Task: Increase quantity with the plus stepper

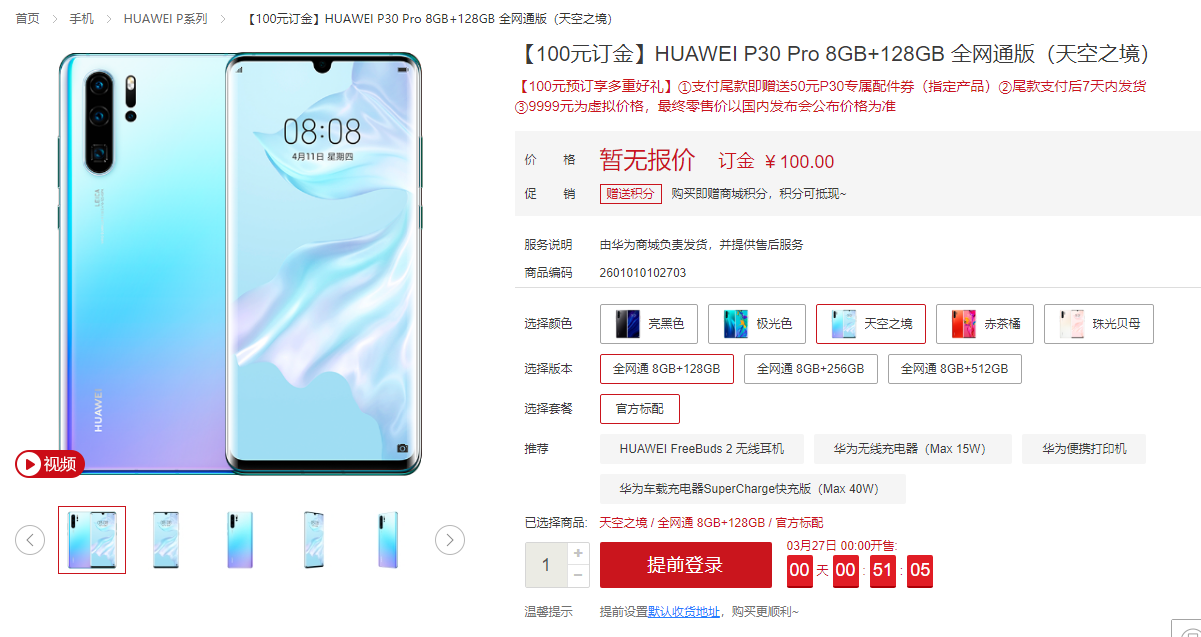Action: (x=578, y=553)
